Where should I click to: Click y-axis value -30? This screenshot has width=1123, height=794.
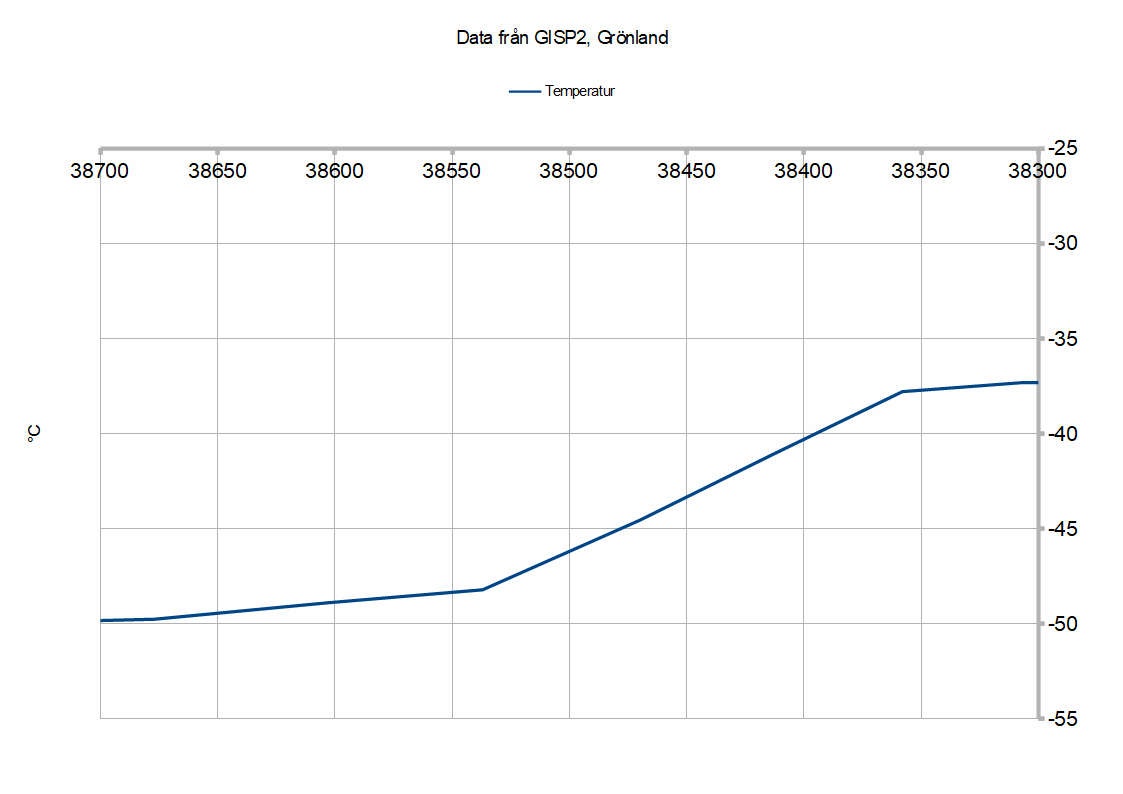1064,243
